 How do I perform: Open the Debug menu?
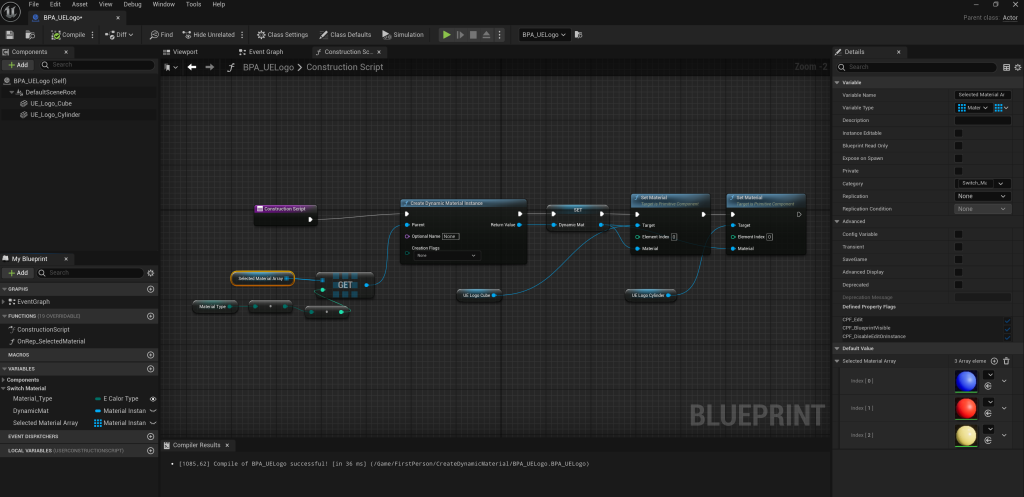coord(132,4)
